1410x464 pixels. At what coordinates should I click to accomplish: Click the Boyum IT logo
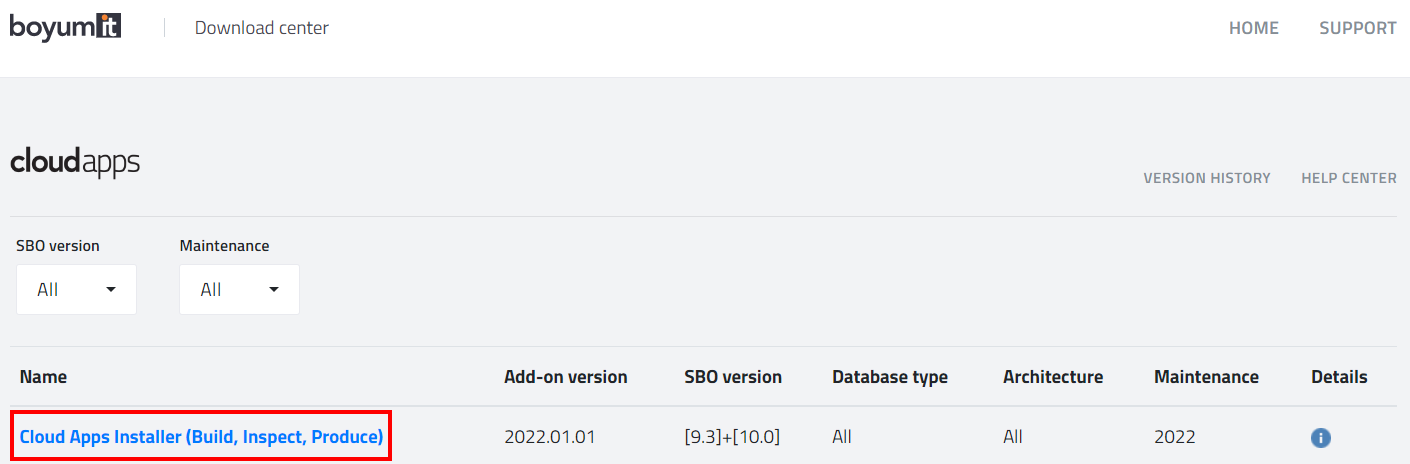tap(65, 27)
